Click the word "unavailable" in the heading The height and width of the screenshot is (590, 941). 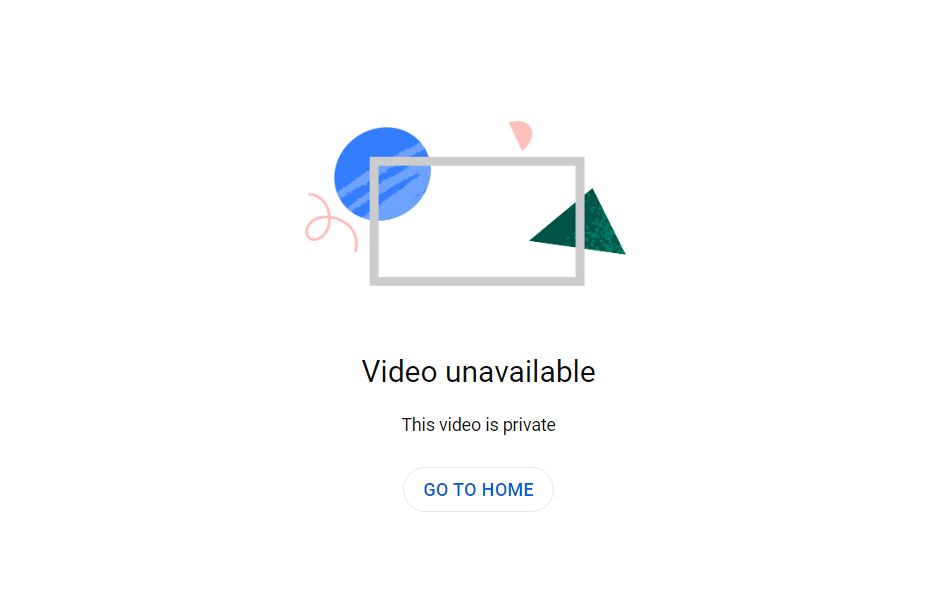tap(520, 372)
